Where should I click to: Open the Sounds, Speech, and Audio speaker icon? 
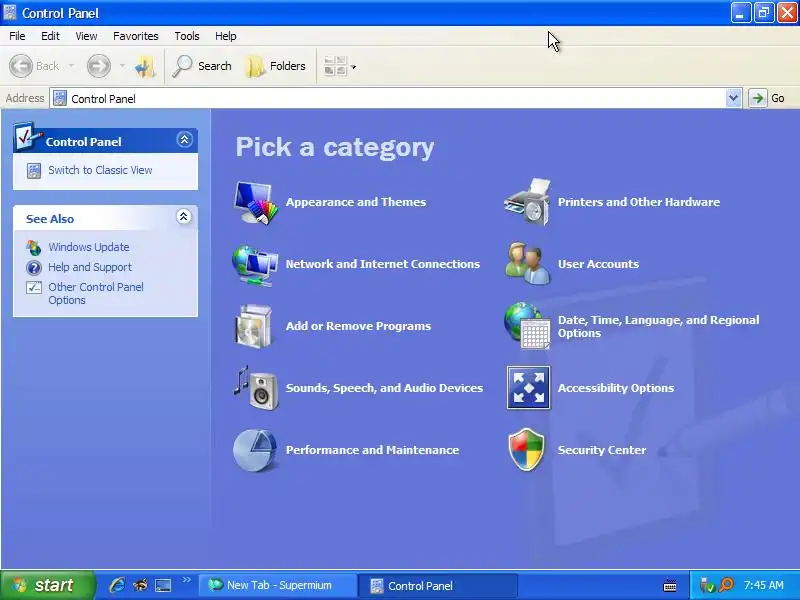click(257, 388)
